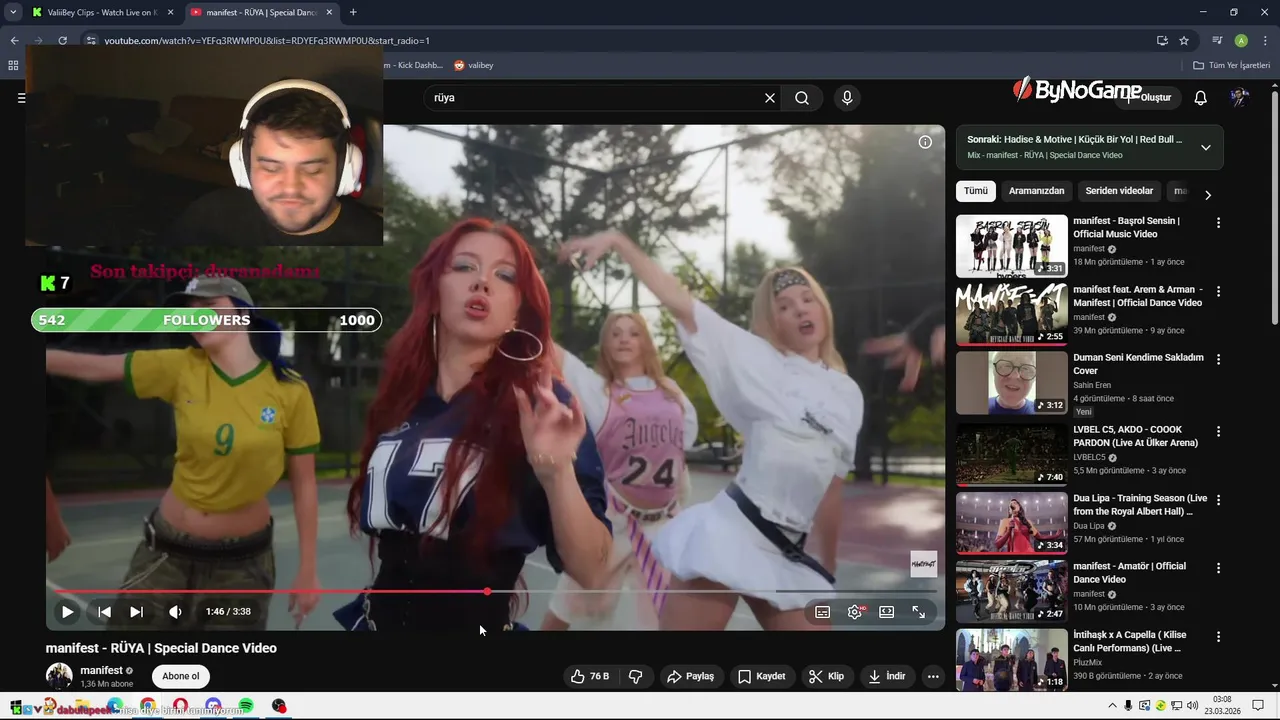
Task: Open the taskbar clock showing 03:08
Action: (1222, 706)
